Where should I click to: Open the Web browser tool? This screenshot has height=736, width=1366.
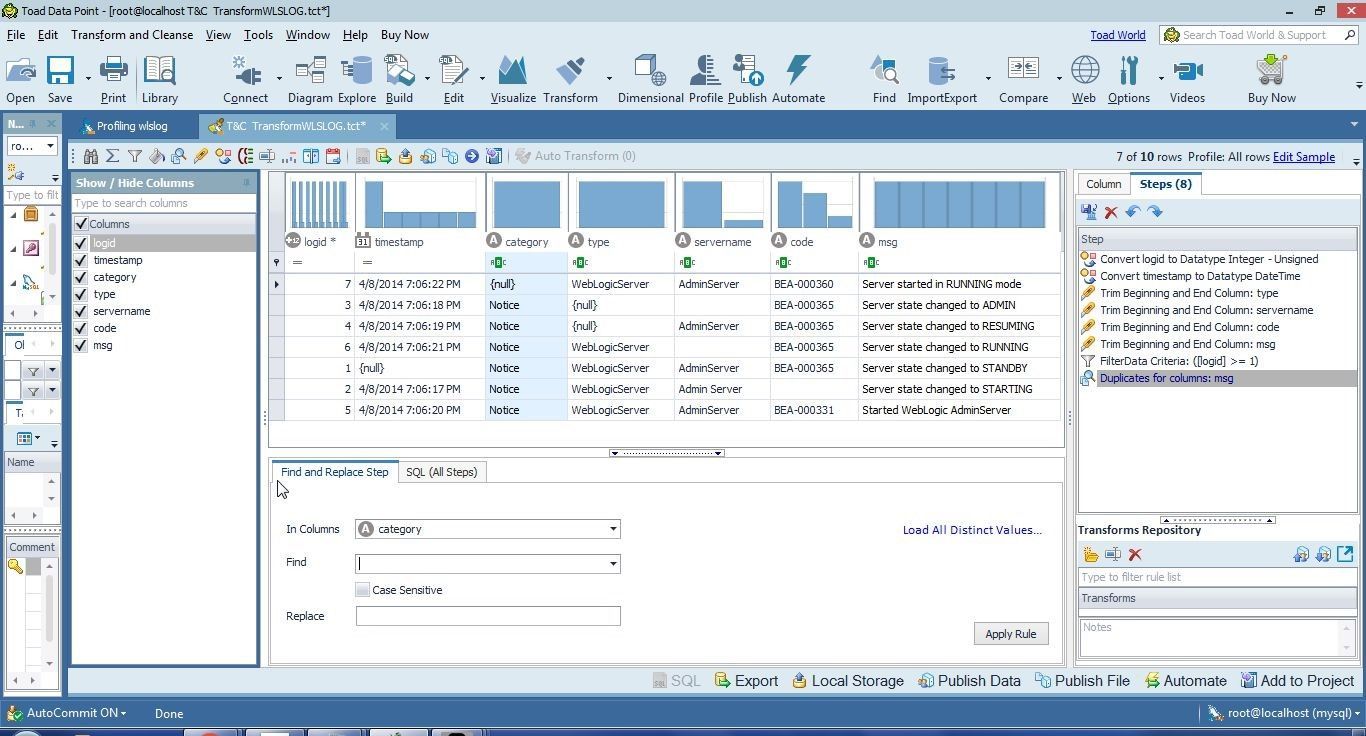[x=1084, y=80]
